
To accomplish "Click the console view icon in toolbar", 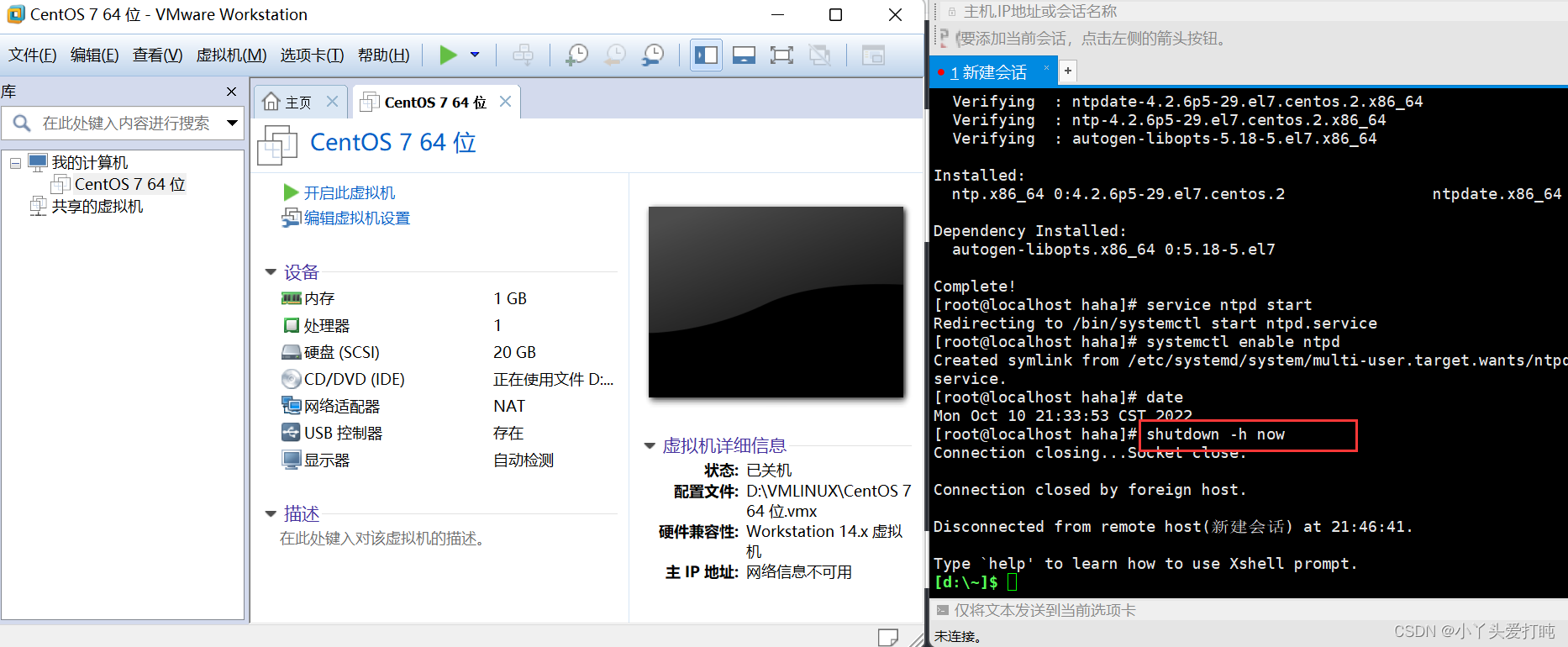I will tap(873, 55).
